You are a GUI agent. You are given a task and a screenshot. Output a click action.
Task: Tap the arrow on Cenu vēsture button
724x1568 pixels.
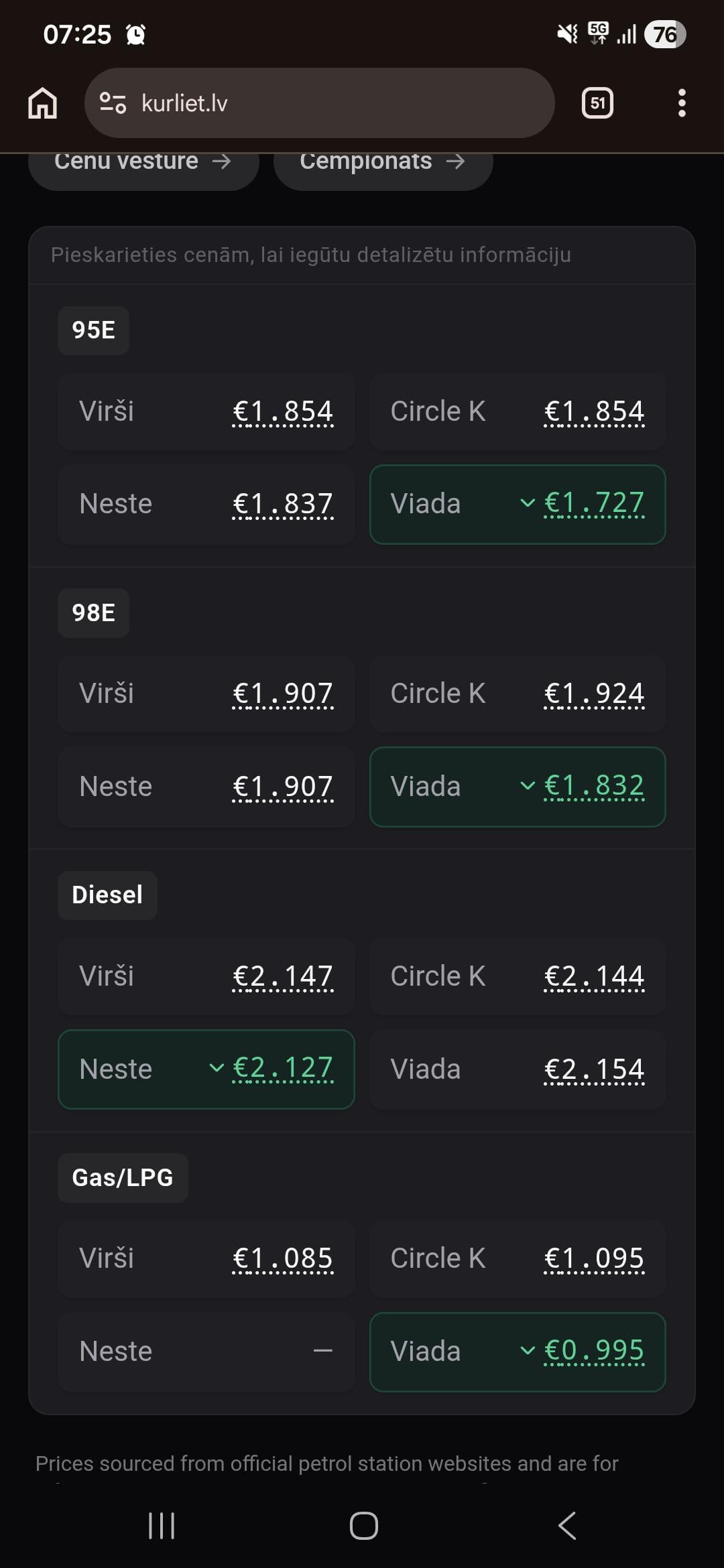(x=221, y=161)
